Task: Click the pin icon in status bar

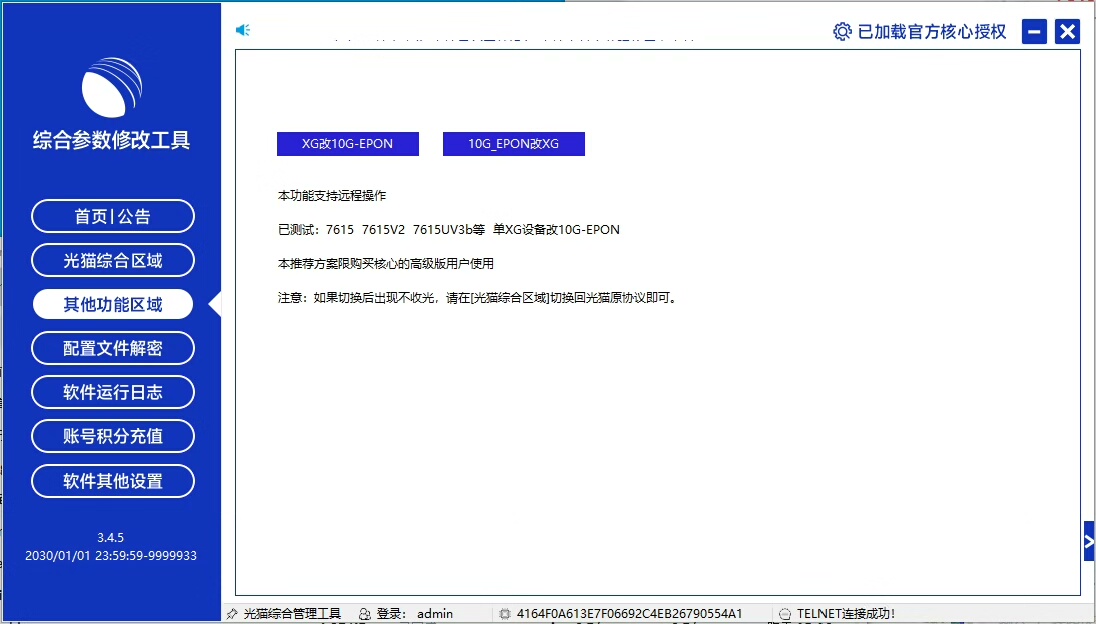Action: pyautogui.click(x=233, y=614)
